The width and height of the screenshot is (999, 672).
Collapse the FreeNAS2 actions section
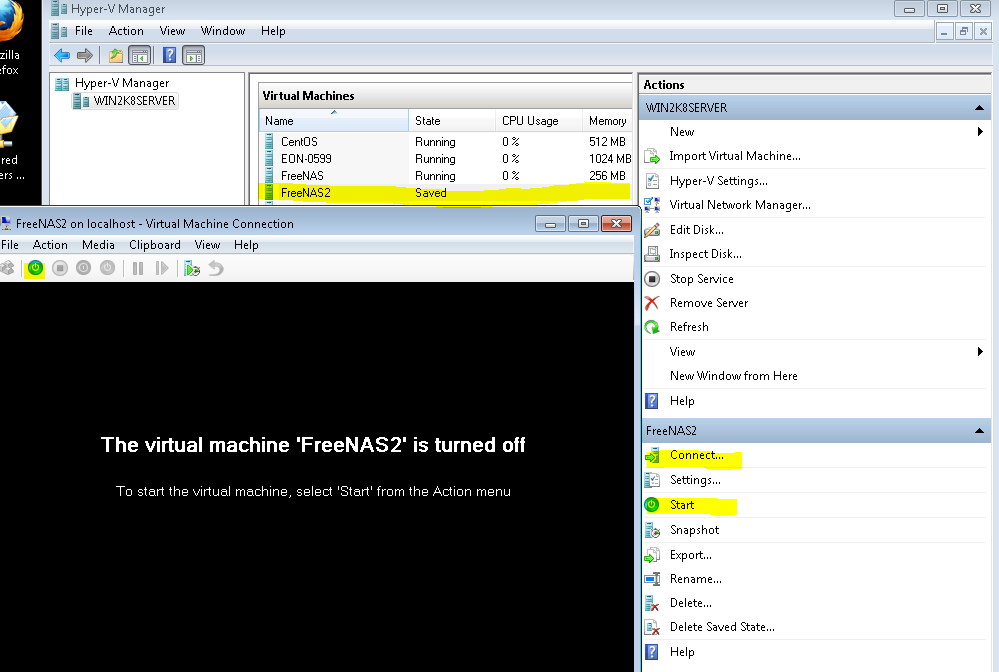(x=982, y=431)
